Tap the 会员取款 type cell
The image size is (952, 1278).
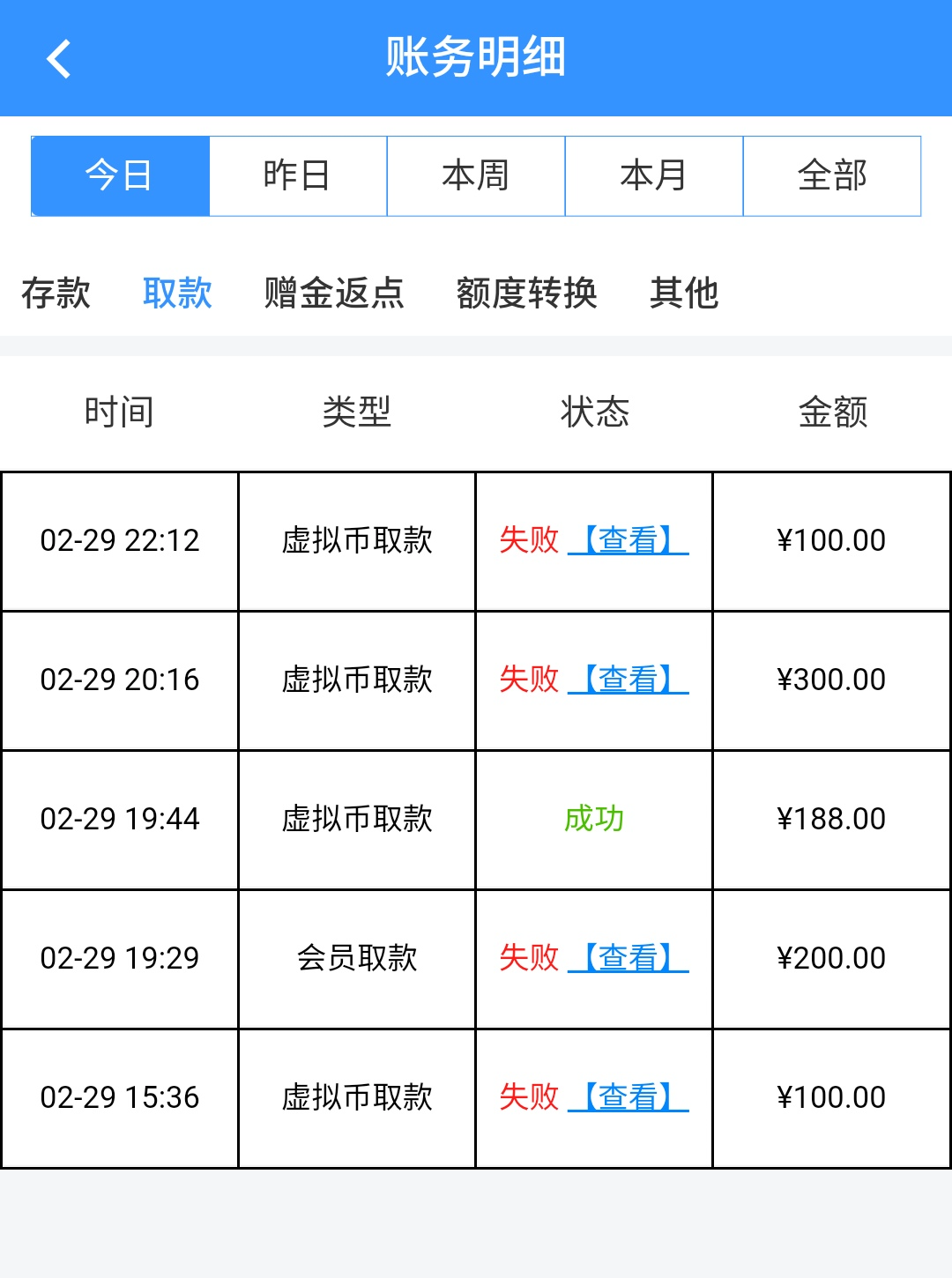click(x=357, y=958)
